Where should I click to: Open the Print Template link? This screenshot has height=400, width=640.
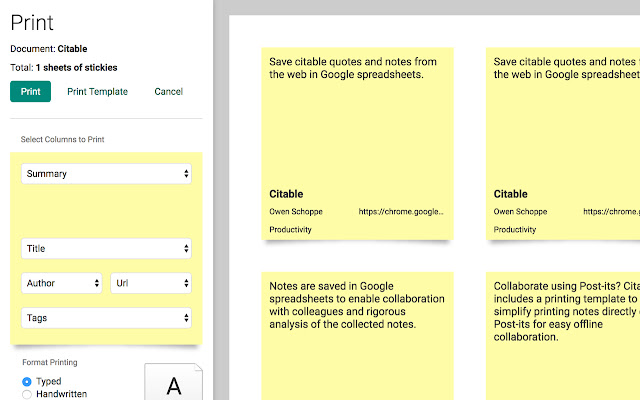coord(97,91)
